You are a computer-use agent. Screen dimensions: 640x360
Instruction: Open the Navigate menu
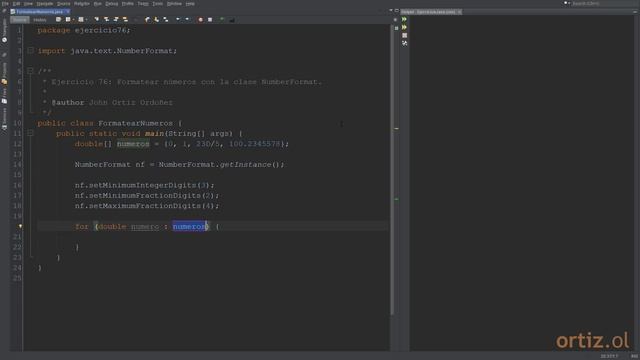pos(45,4)
